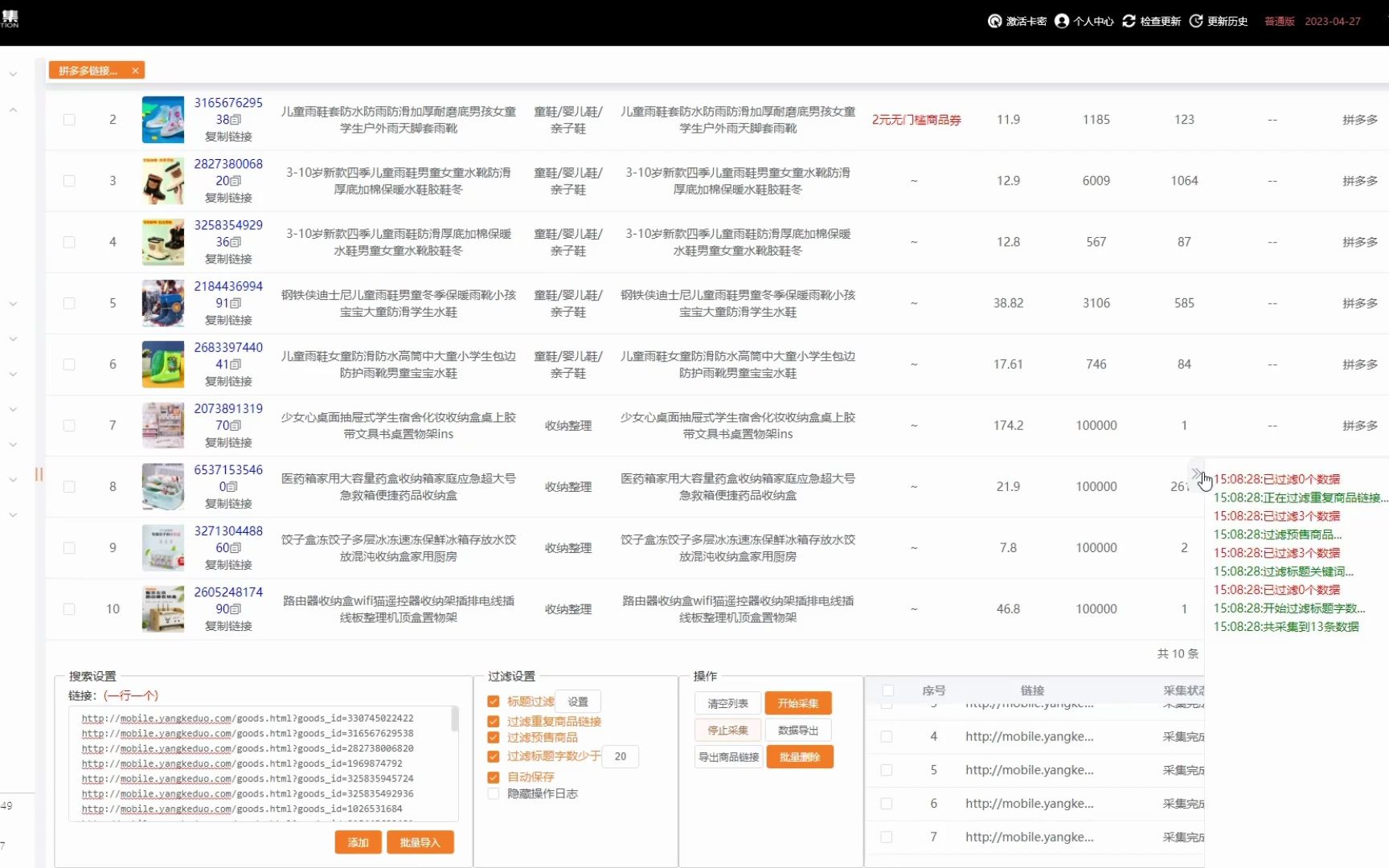Click the link textarea vertical scrollbar
The height and width of the screenshot is (868, 1389).
pyautogui.click(x=455, y=719)
